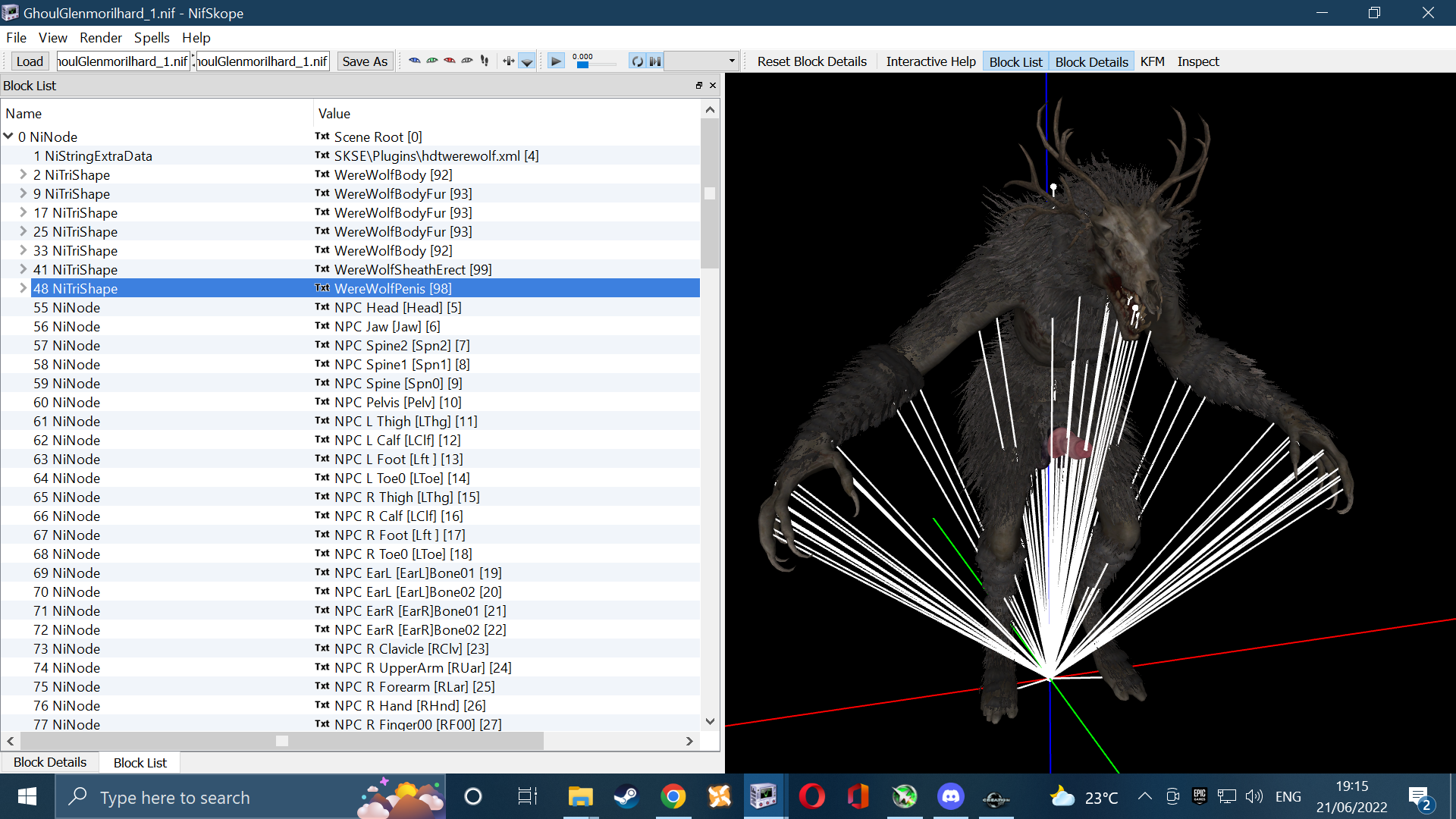
Task: Open the Windows Start menu
Action: pos(27,797)
